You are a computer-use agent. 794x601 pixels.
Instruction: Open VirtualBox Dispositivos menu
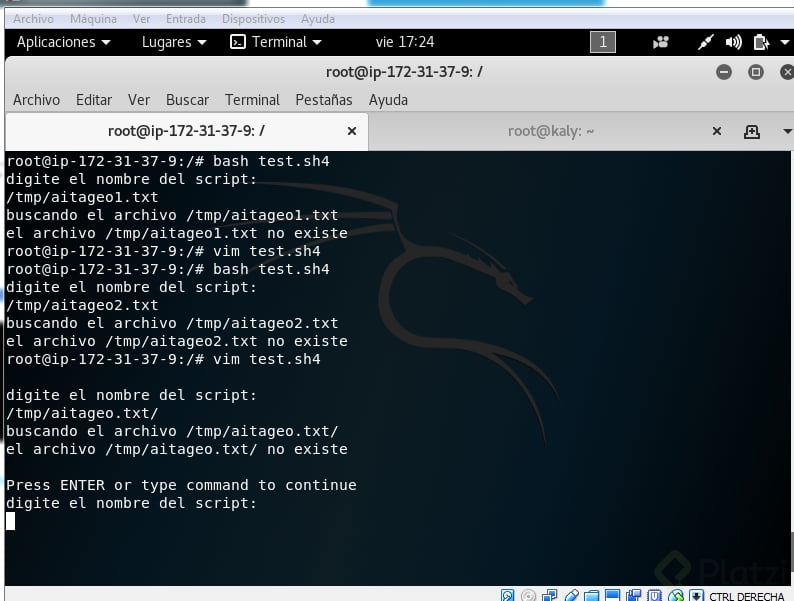coord(253,19)
